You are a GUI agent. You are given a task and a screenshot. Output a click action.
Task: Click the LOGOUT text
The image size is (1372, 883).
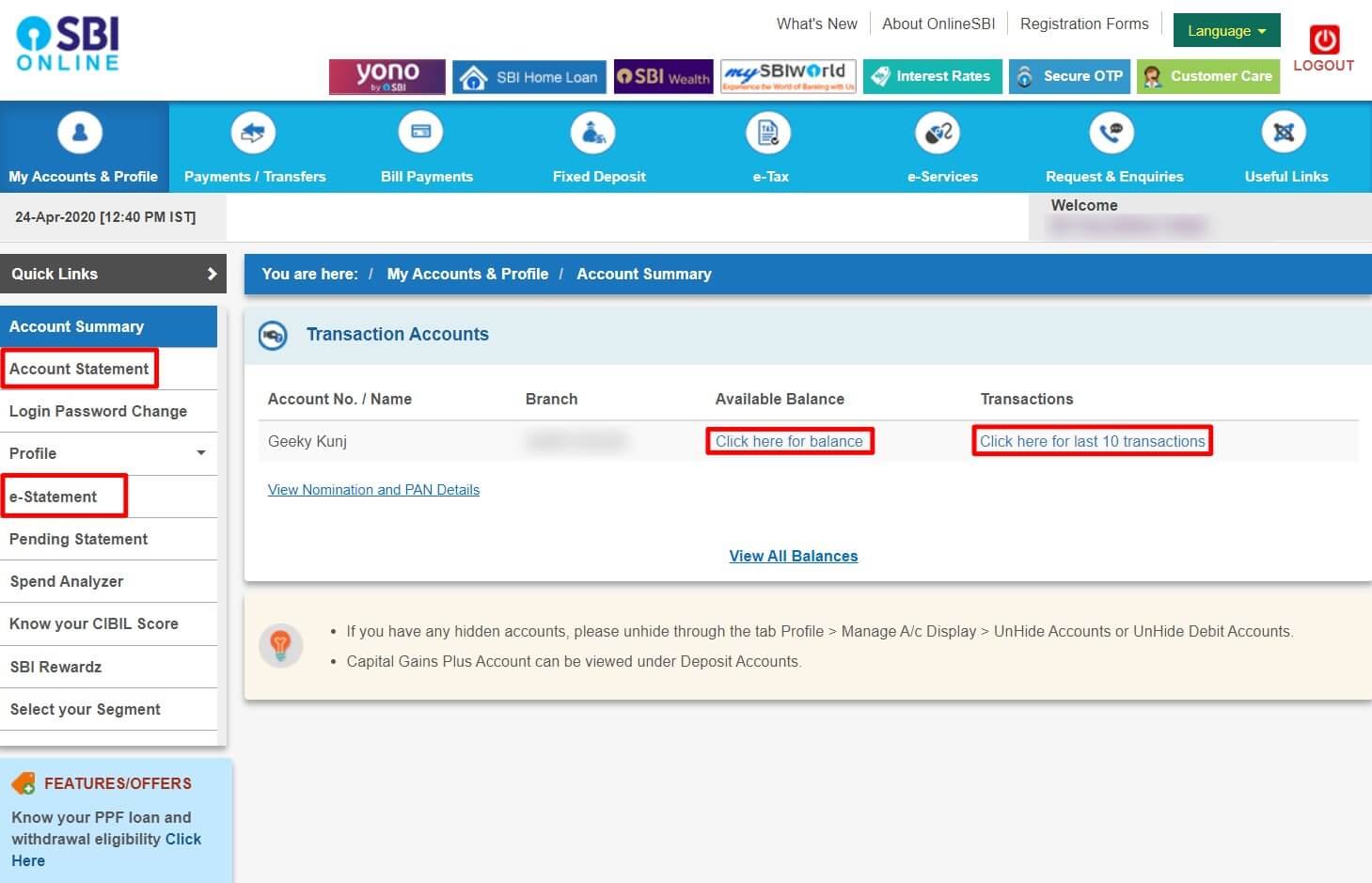point(1324,65)
